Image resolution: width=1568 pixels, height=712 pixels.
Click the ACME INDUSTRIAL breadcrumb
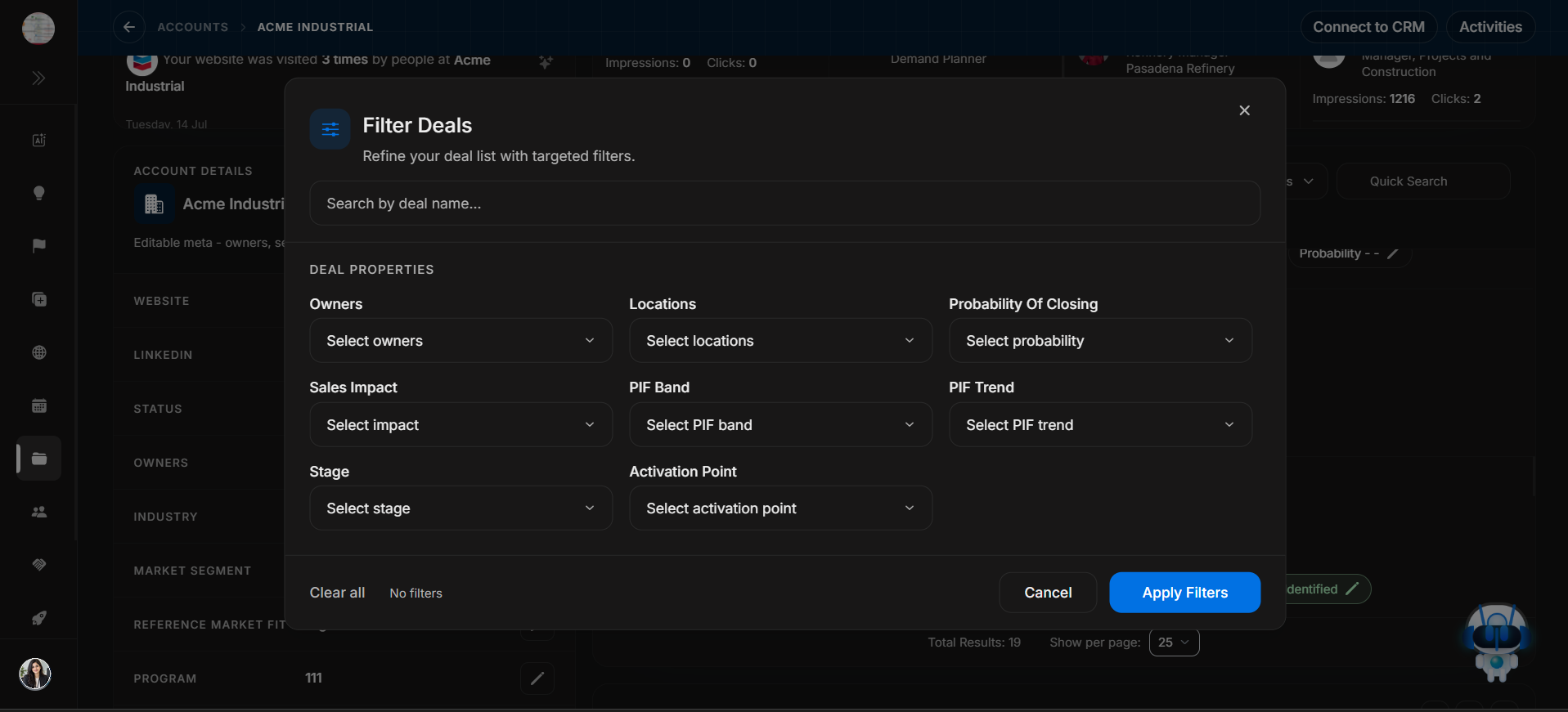click(315, 27)
